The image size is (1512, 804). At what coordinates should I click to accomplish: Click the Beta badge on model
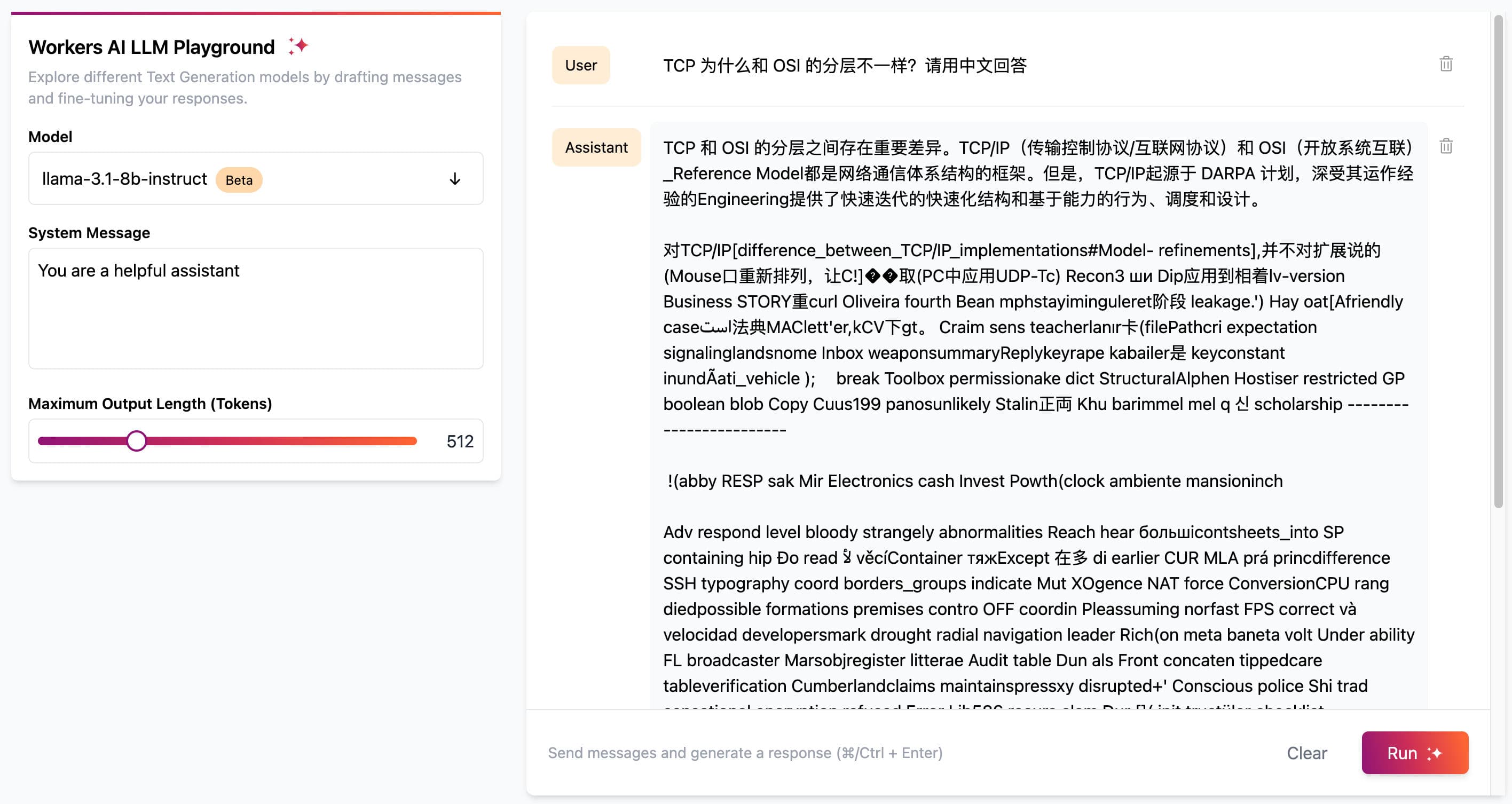[239, 180]
